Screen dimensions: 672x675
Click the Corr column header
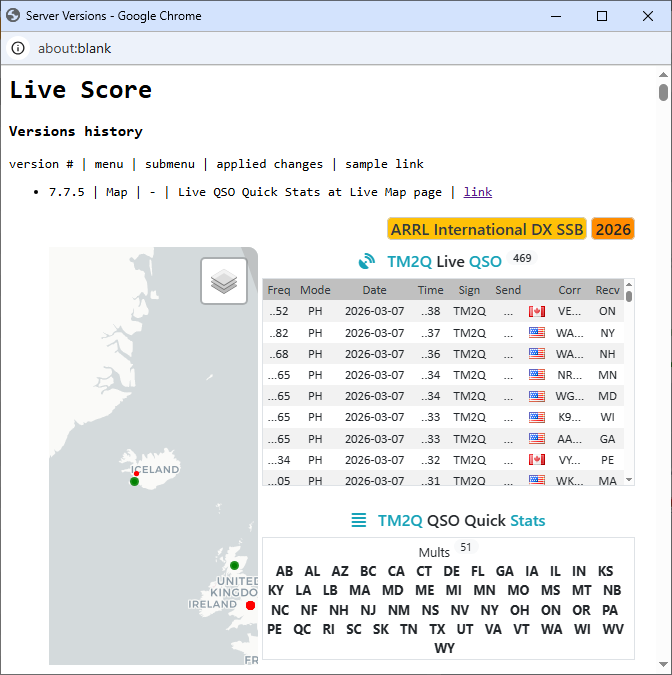[570, 290]
